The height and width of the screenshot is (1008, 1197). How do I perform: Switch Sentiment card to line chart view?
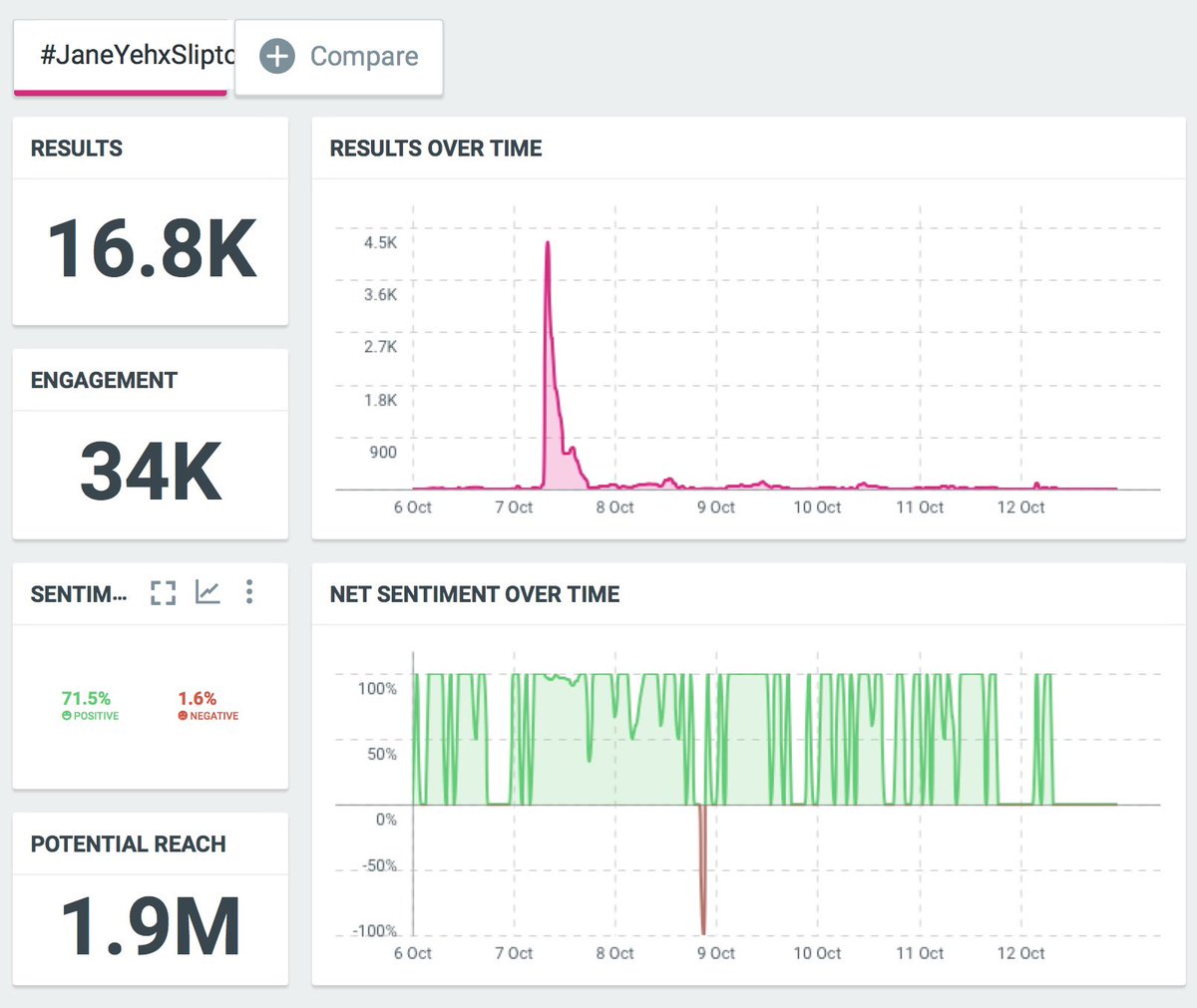pyautogui.click(x=207, y=592)
